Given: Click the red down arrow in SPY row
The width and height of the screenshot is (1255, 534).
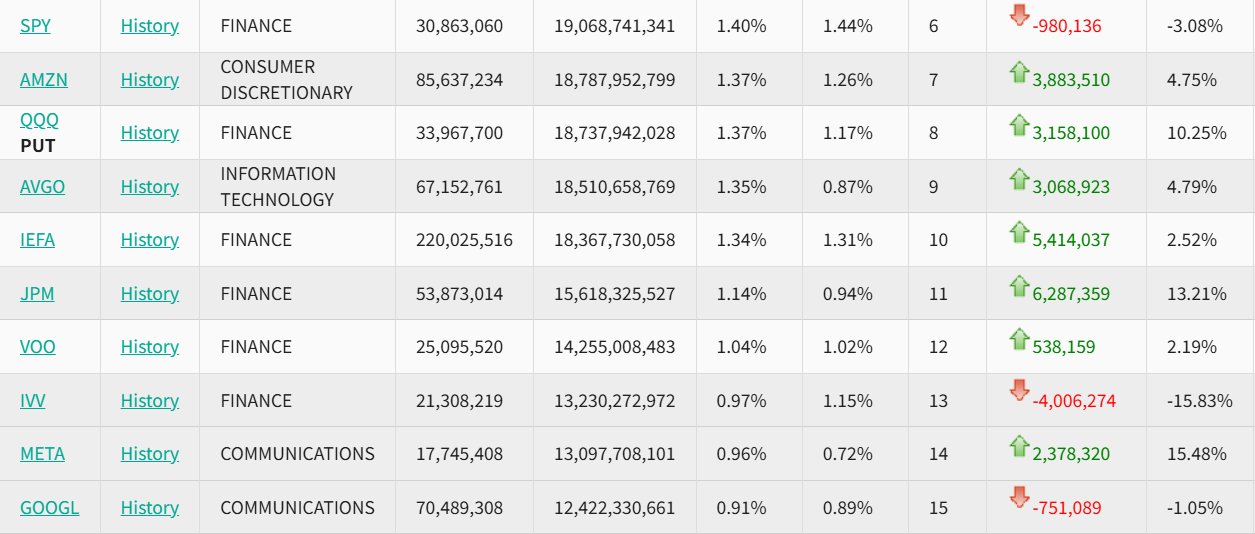Looking at the screenshot, I should (x=1019, y=15).
